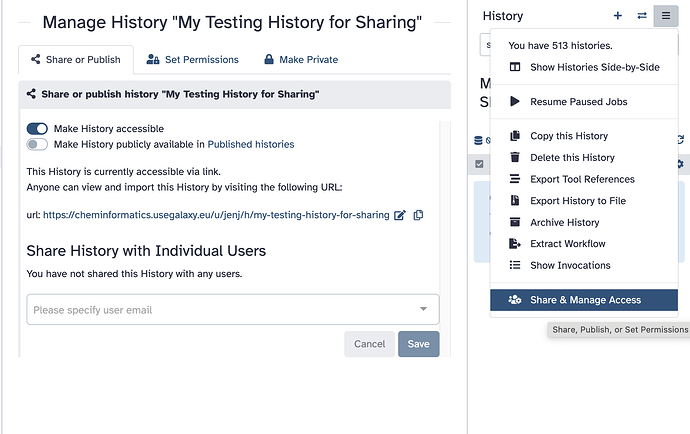The width and height of the screenshot is (690, 434).
Task: Choose Extract Workflow
Action: coord(584,244)
